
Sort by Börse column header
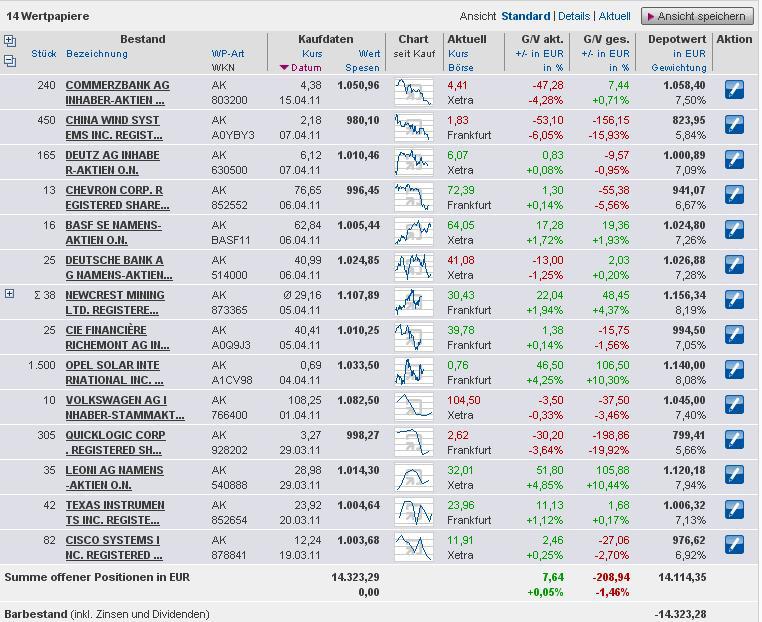tap(461, 68)
